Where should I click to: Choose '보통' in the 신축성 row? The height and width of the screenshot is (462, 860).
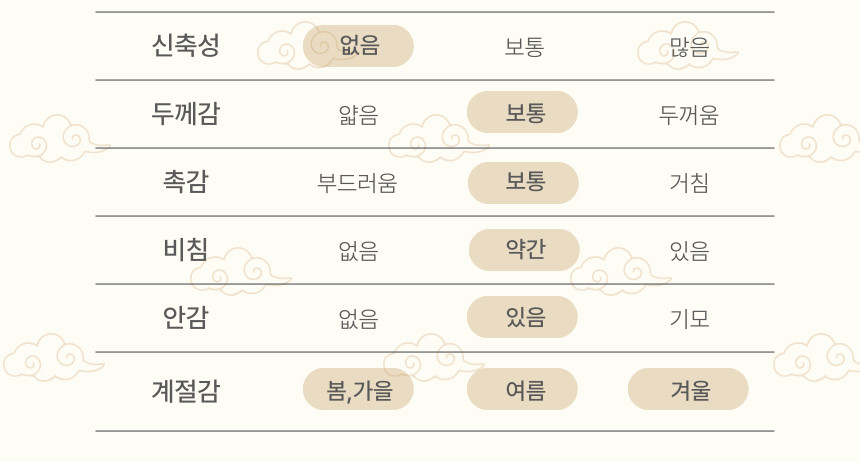[x=524, y=46]
